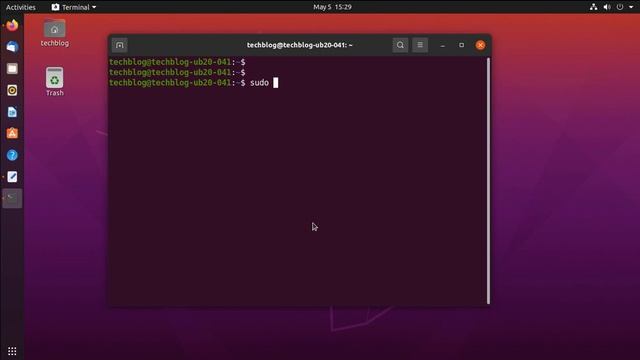
Task: Minimize the terminal window
Action: click(442, 45)
